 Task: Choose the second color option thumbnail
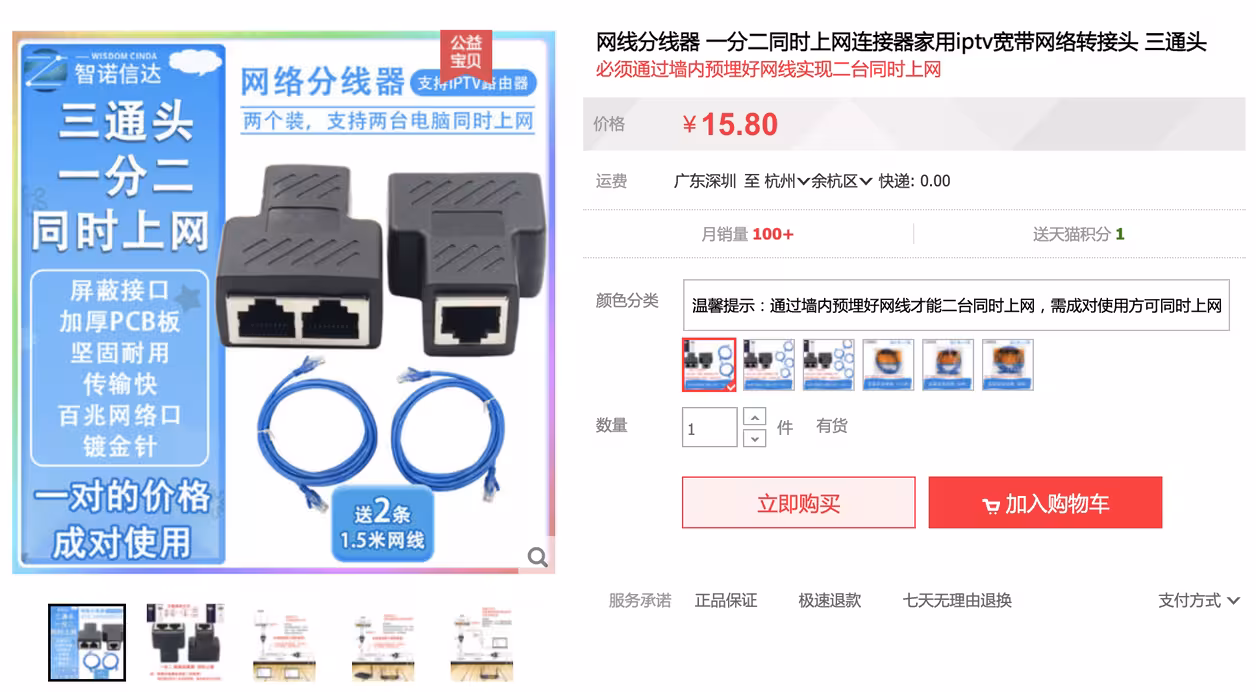pos(769,365)
